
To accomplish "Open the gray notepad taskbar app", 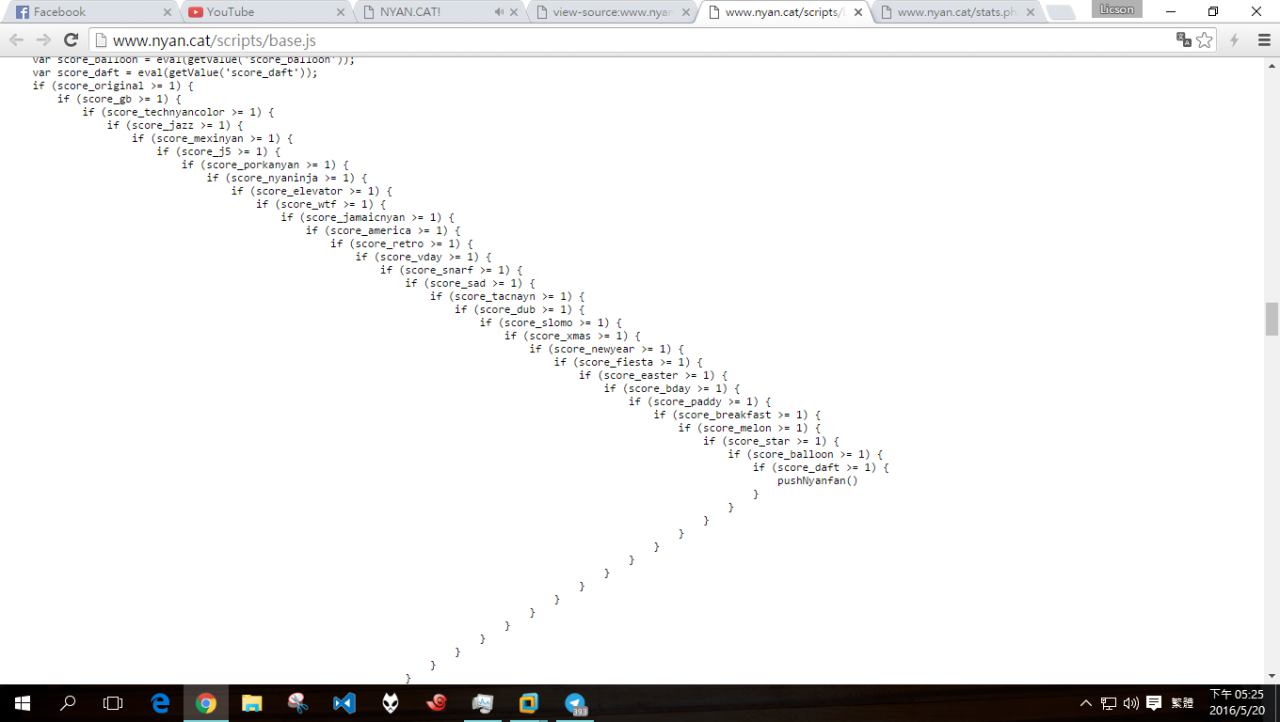I will (x=482, y=703).
